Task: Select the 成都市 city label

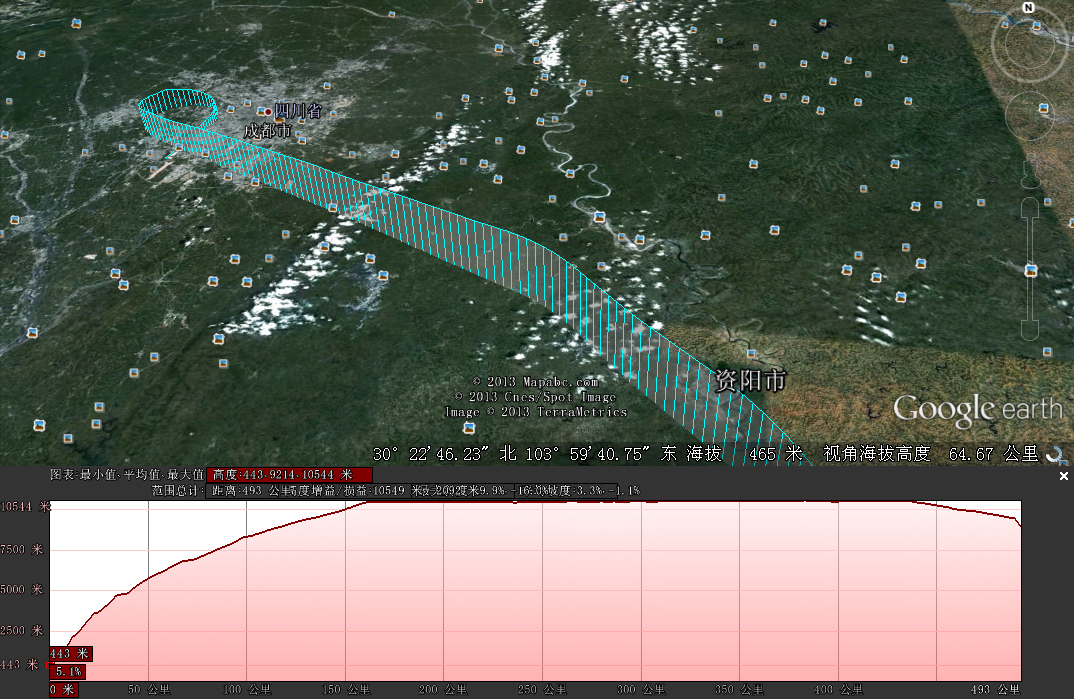Action: [268, 131]
